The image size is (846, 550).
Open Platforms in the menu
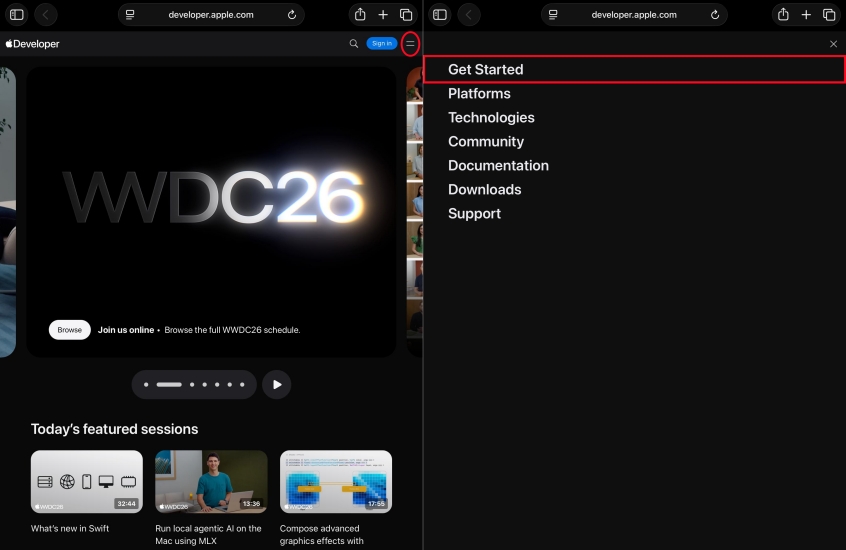(479, 93)
